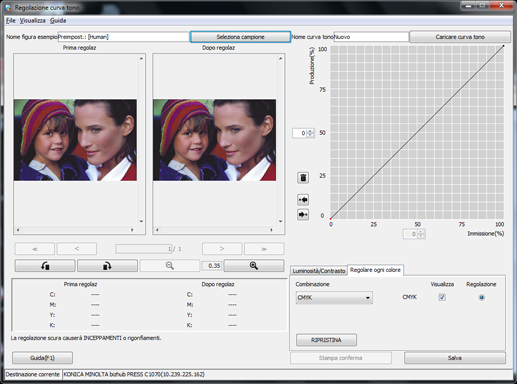Click scroll left arrow in Dopo regolaz pane
Image resolution: width=517 pixels, height=384 pixels.
[157, 230]
